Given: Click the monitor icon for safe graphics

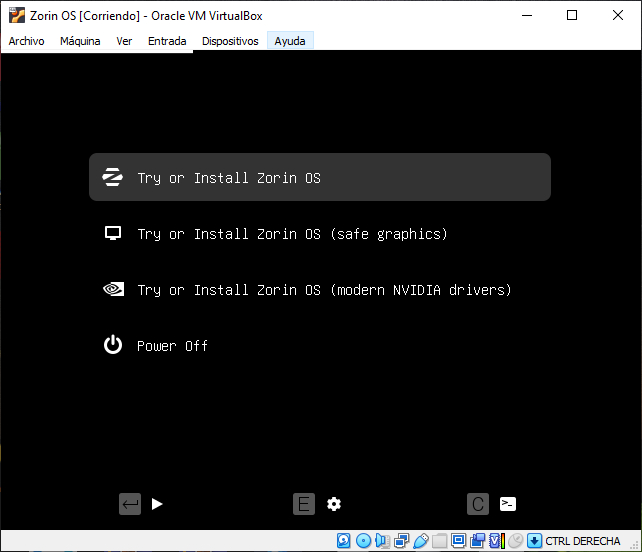Looking at the screenshot, I should [113, 234].
